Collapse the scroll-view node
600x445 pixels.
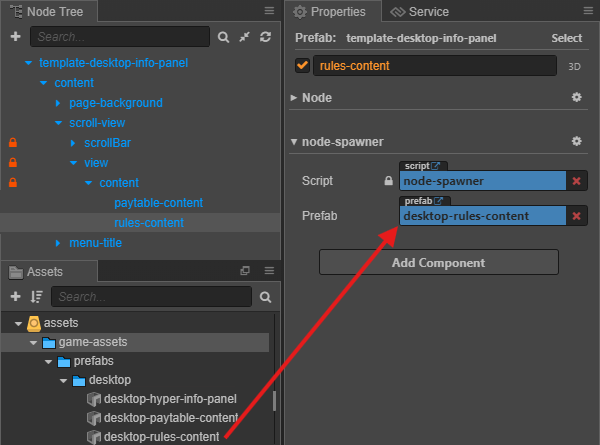[59, 123]
